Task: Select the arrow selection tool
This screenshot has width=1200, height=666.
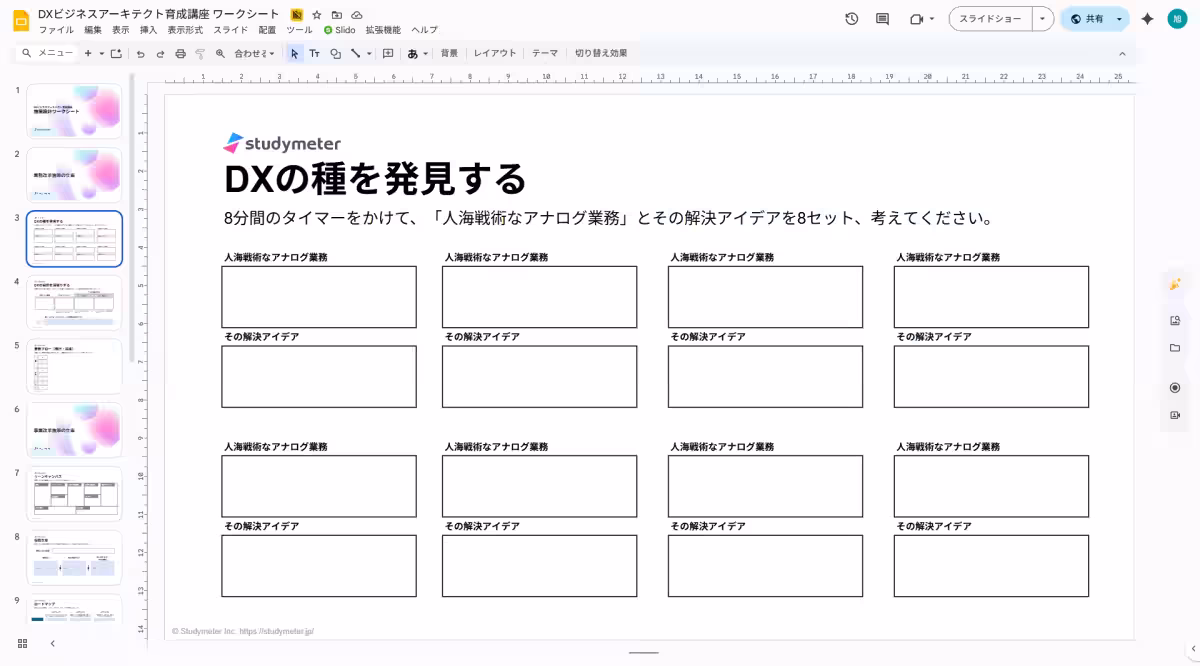Action: 294,54
